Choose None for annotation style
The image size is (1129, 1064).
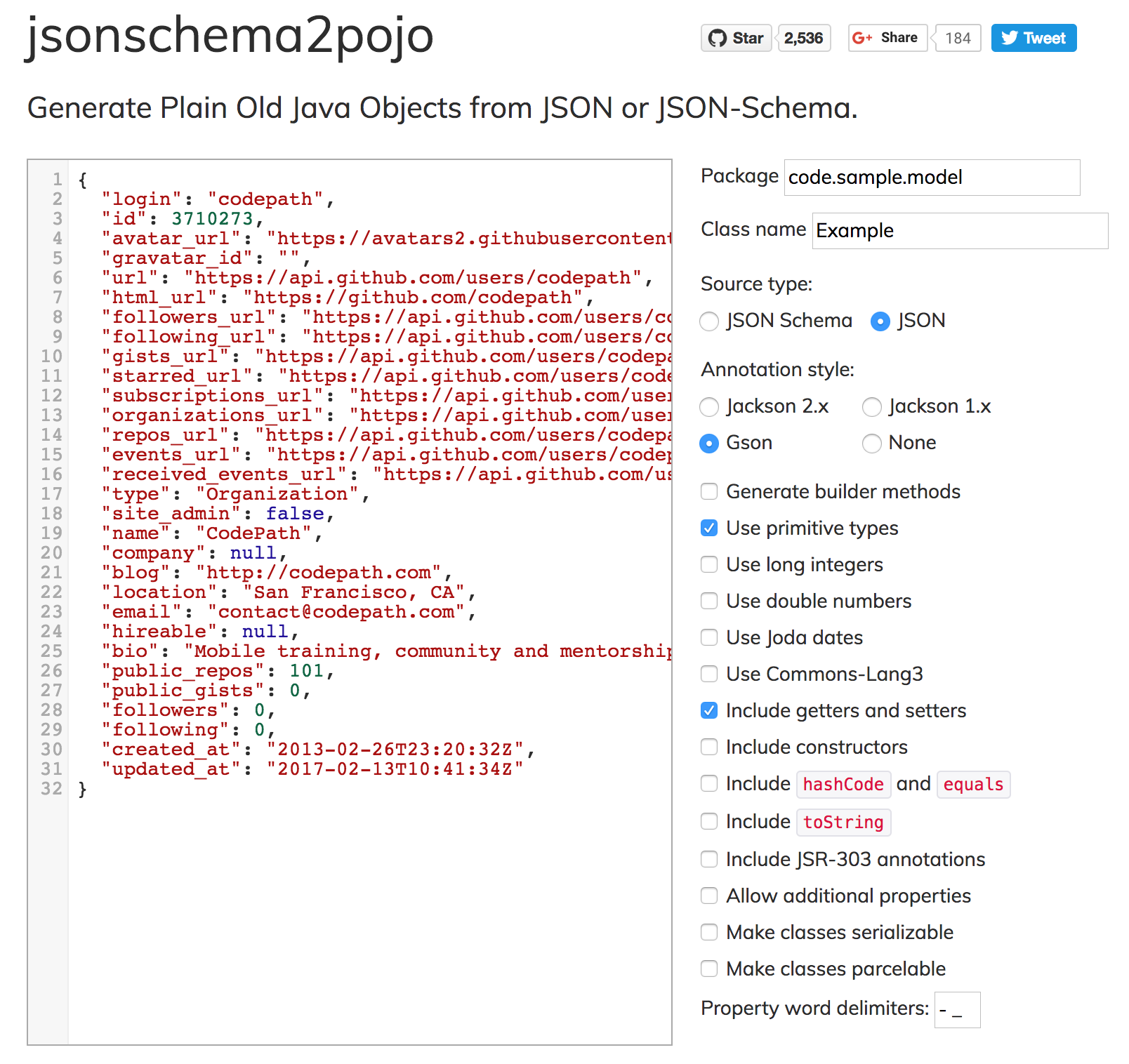(872, 444)
